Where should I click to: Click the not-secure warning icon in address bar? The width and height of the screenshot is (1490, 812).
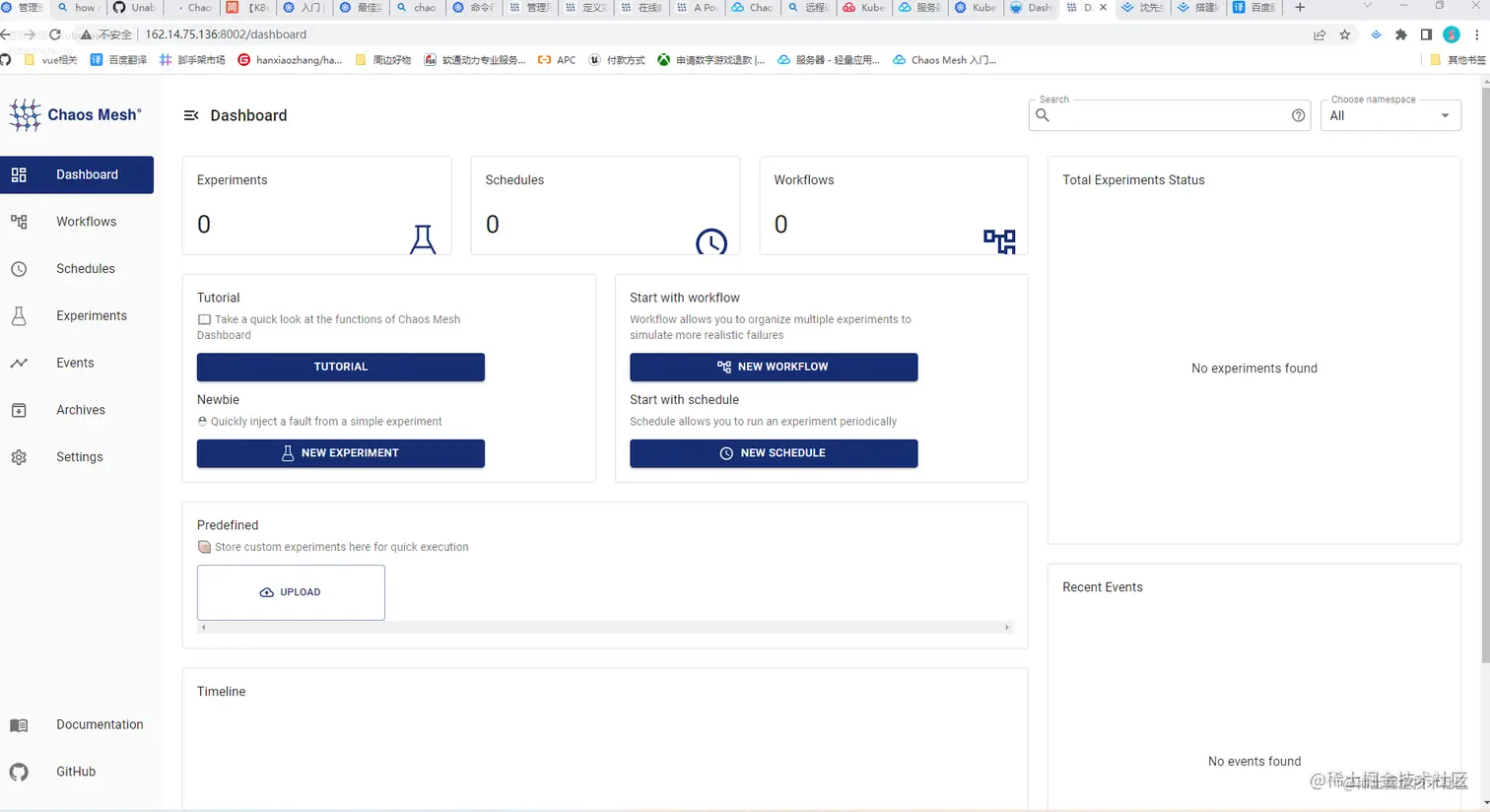pyautogui.click(x=87, y=34)
